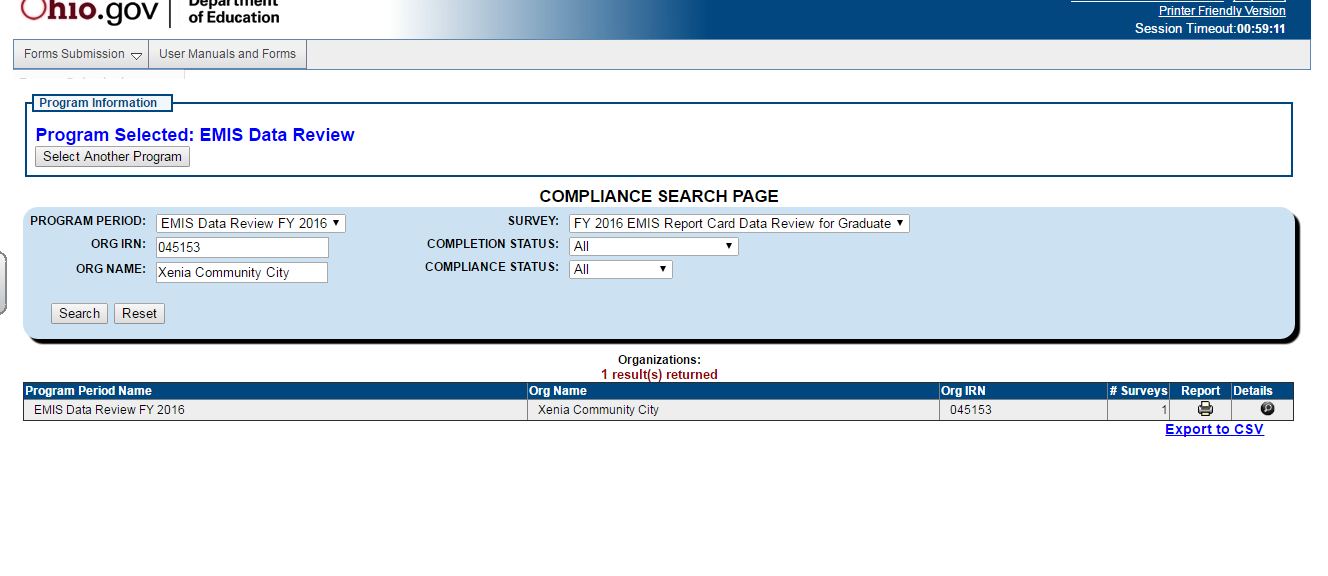Click into the Org Name text field
This screenshot has width=1328, height=576.
(x=242, y=272)
